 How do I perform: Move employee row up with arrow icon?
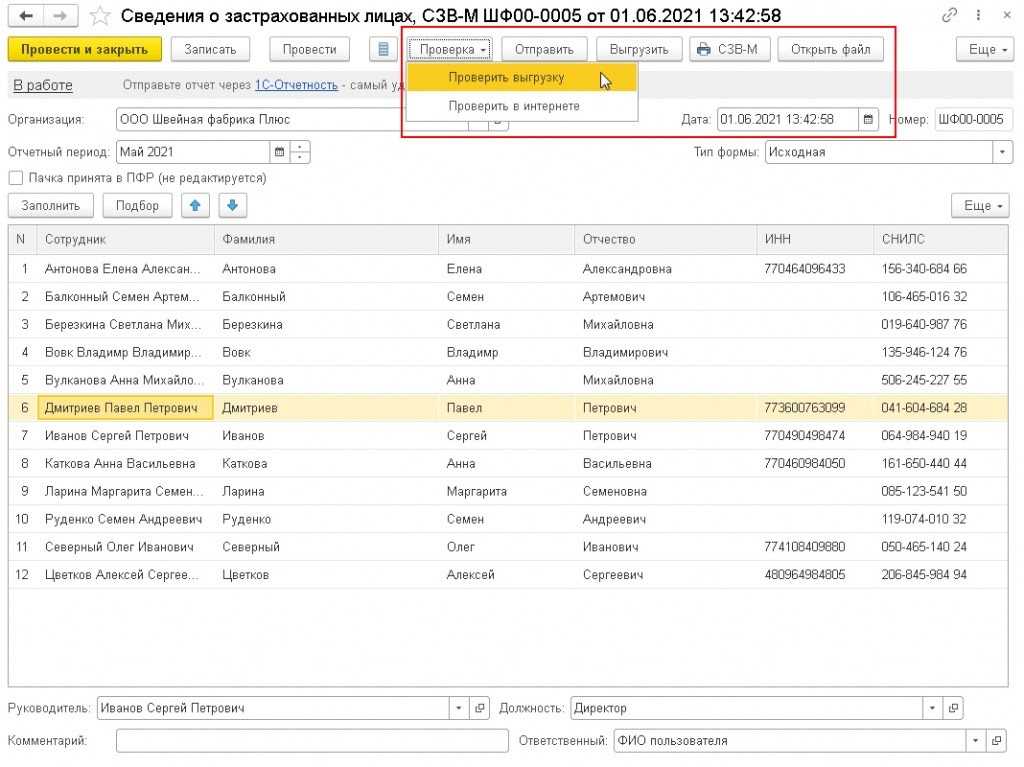tap(194, 205)
